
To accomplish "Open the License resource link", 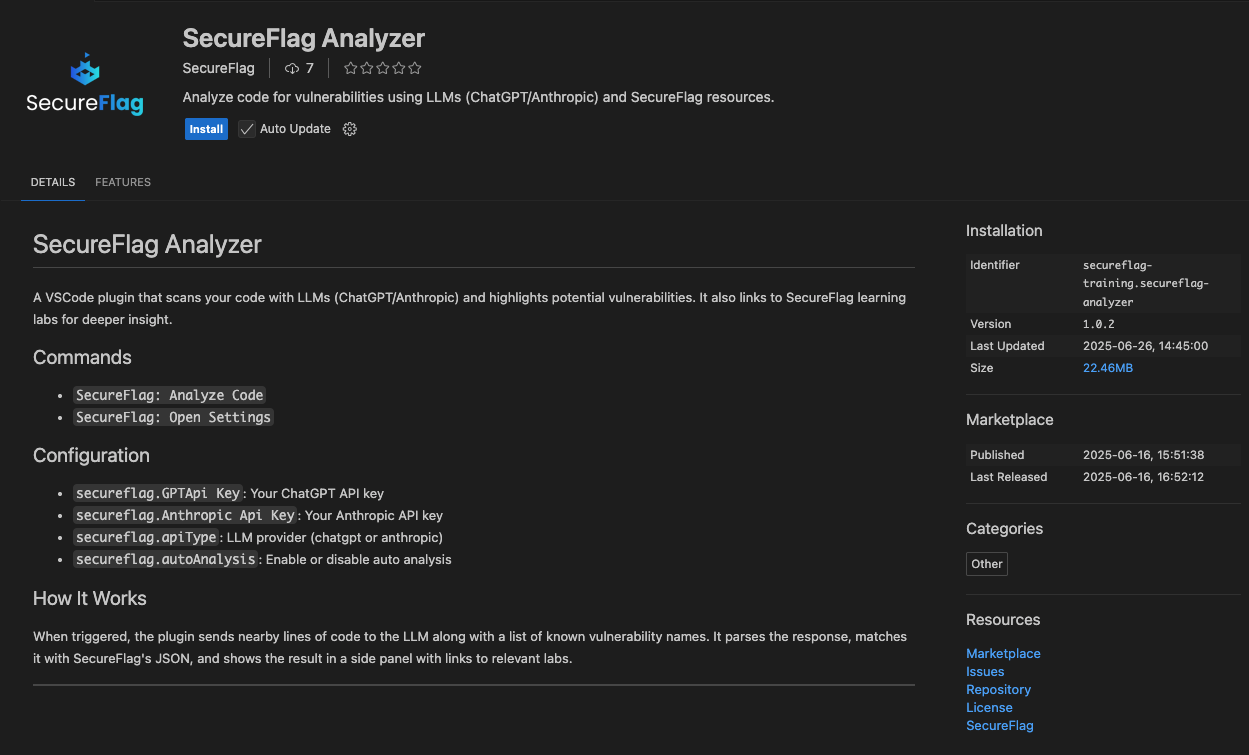I will click(x=989, y=707).
